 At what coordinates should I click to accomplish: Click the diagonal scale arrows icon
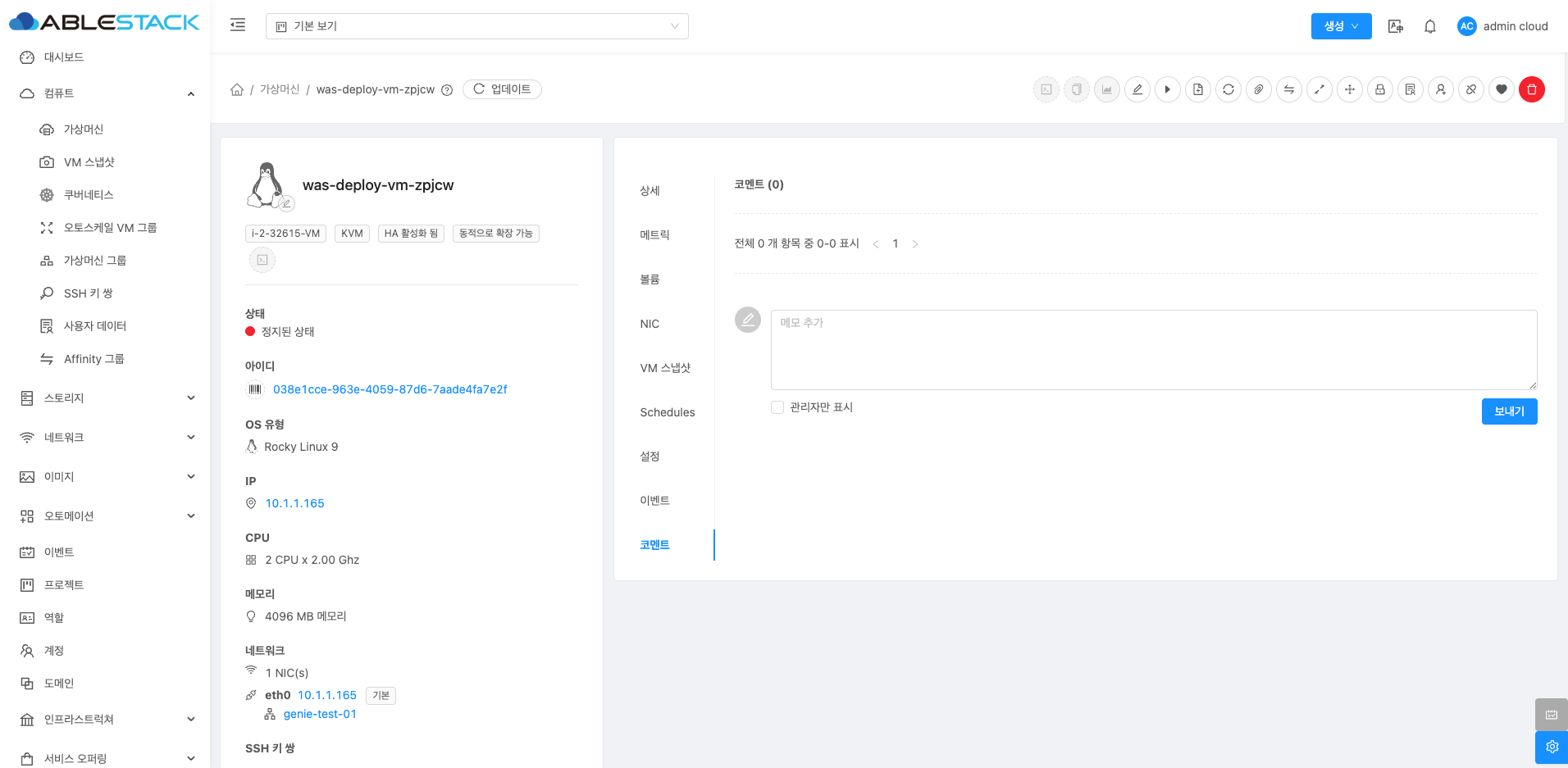[x=1319, y=89]
